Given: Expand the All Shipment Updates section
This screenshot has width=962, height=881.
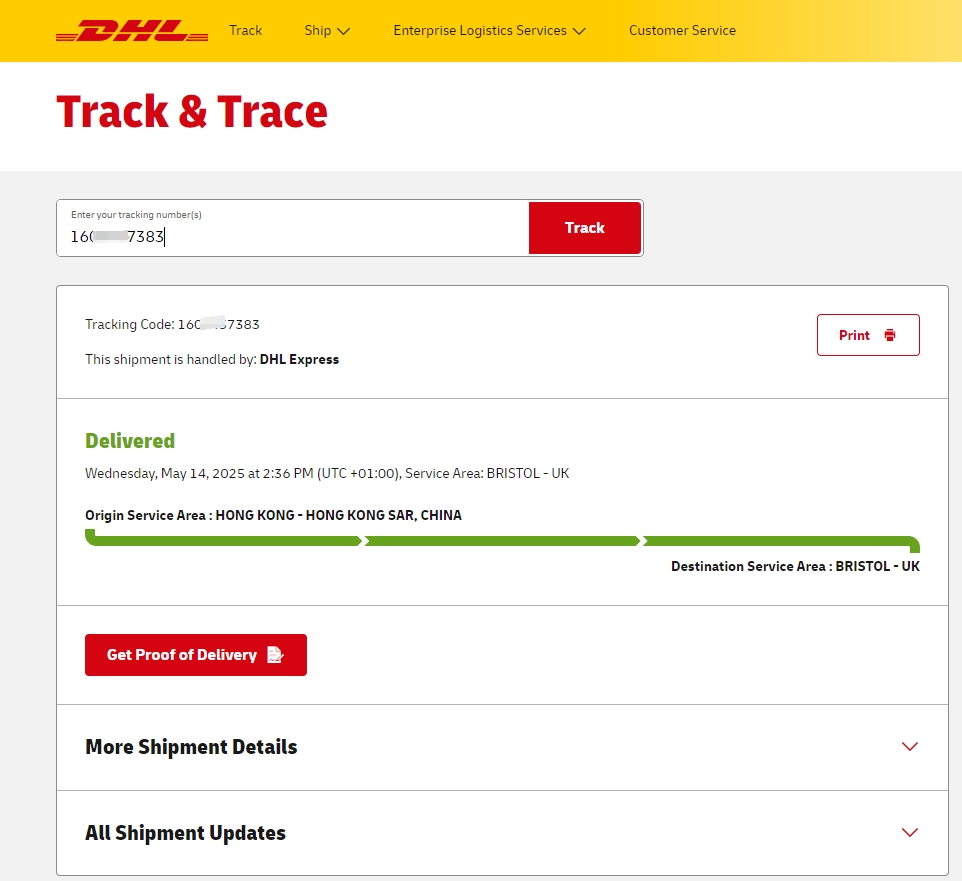Looking at the screenshot, I should coord(502,833).
